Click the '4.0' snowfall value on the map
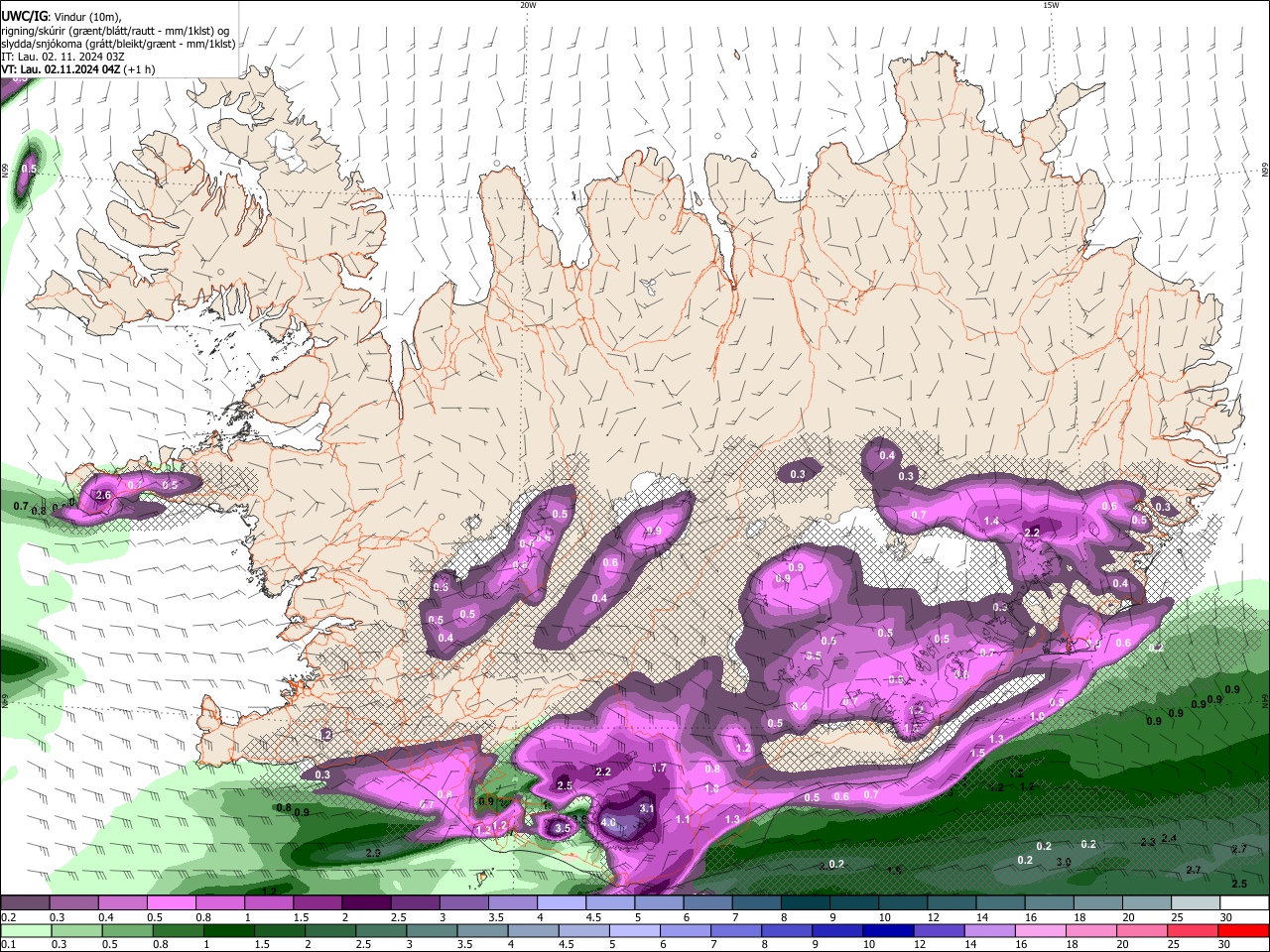This screenshot has width=1270, height=952. [609, 822]
